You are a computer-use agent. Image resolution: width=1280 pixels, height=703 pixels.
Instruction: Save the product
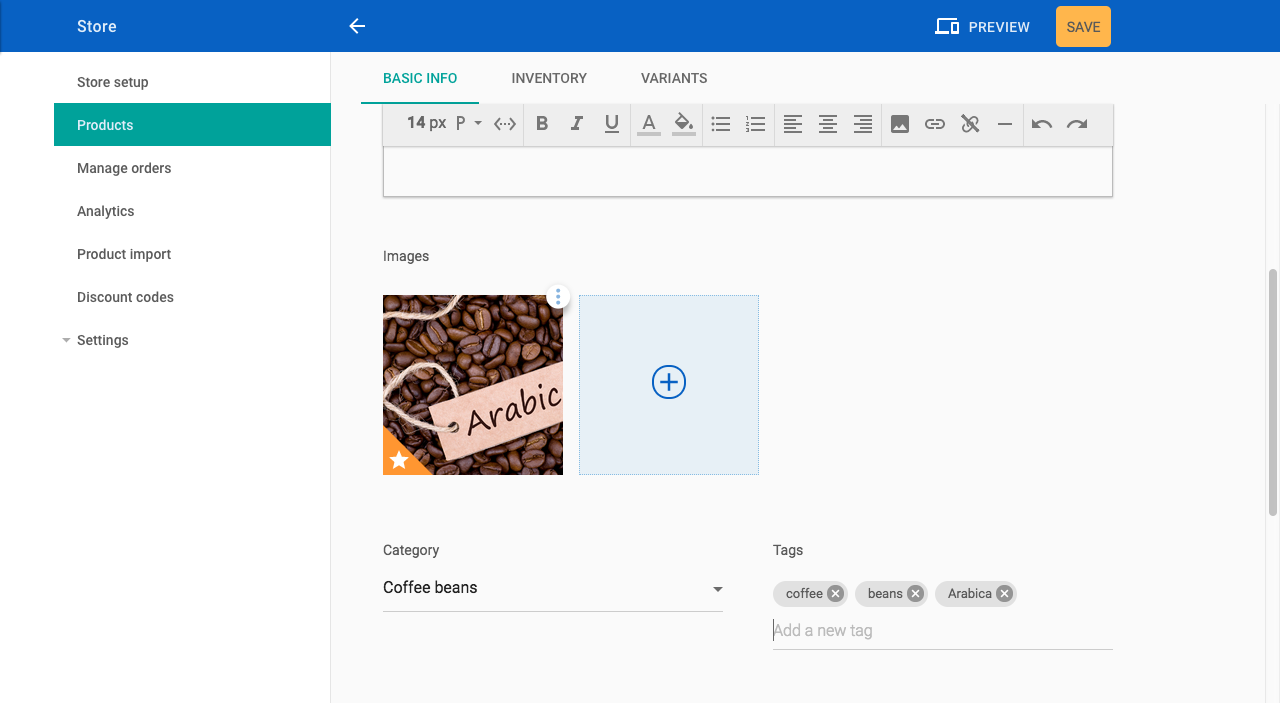(x=1083, y=27)
